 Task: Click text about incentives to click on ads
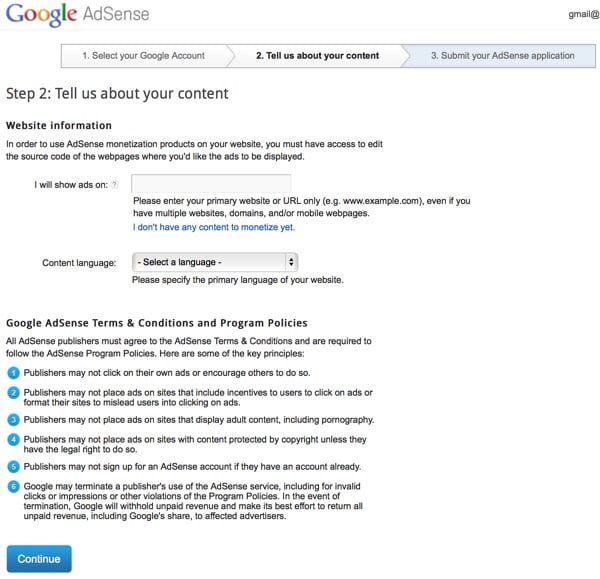[198, 398]
